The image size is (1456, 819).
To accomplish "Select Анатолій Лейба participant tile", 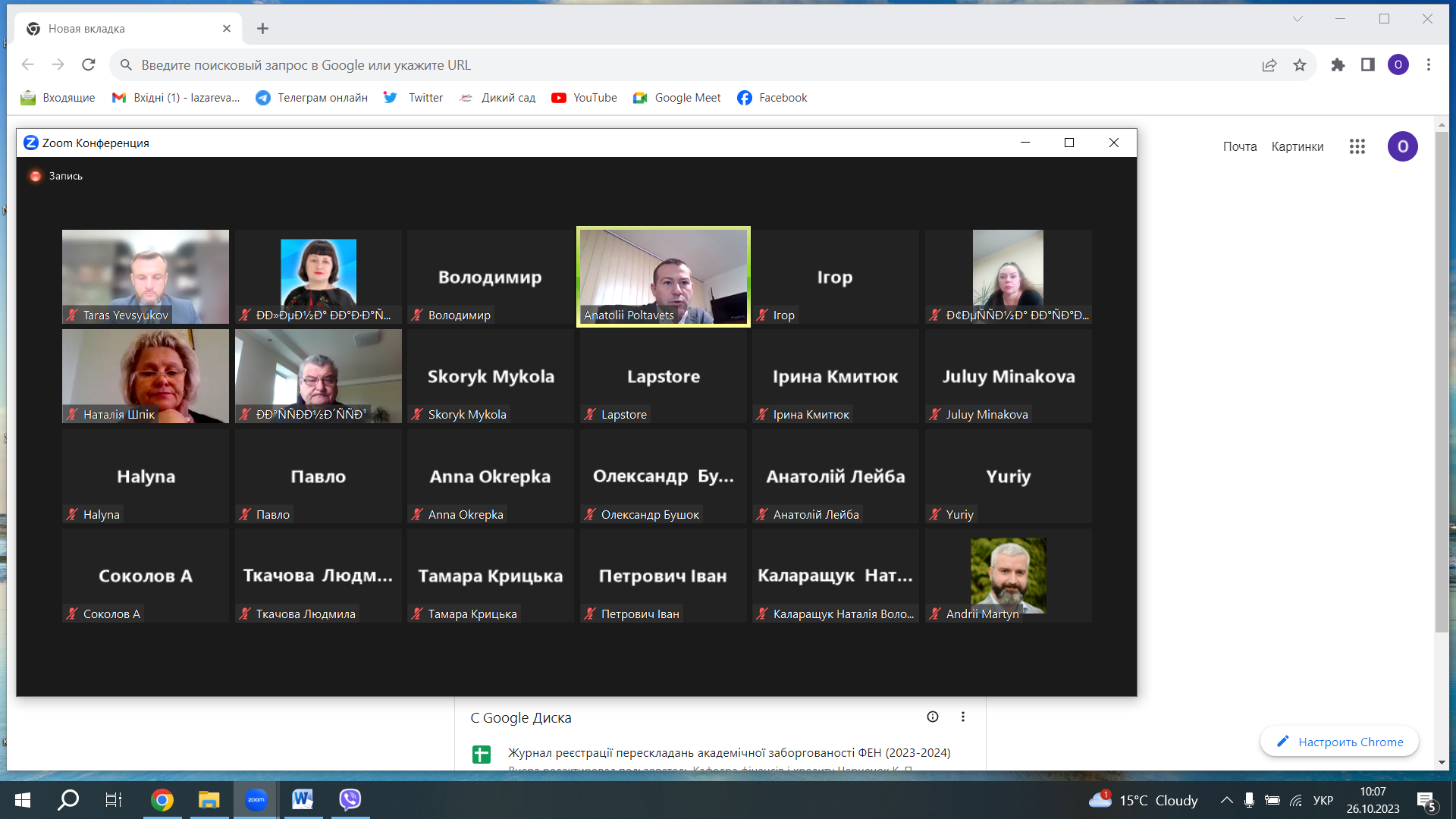I will tap(836, 476).
